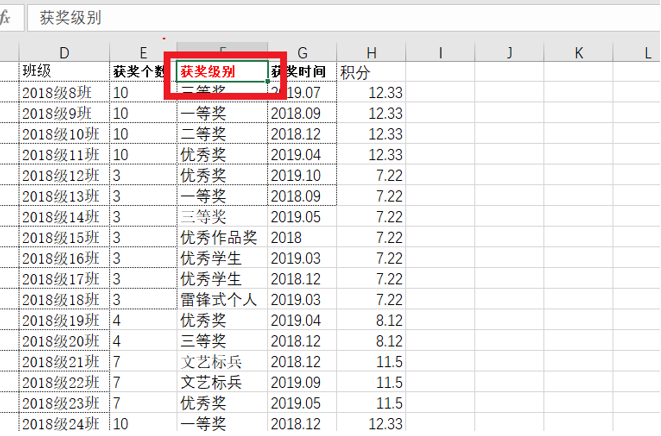Select cell 2018级12班

pos(64,175)
